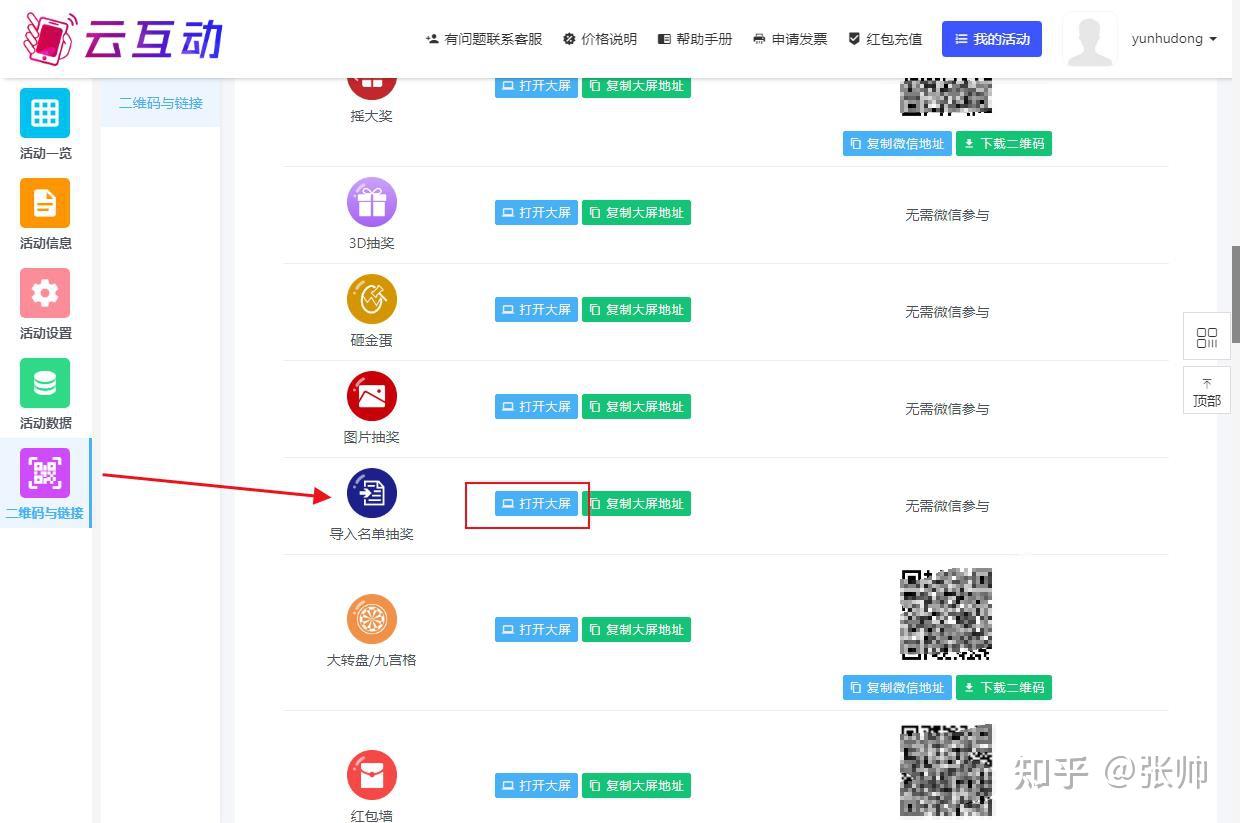Click the 导入名单抽奖 list icon

[371, 492]
